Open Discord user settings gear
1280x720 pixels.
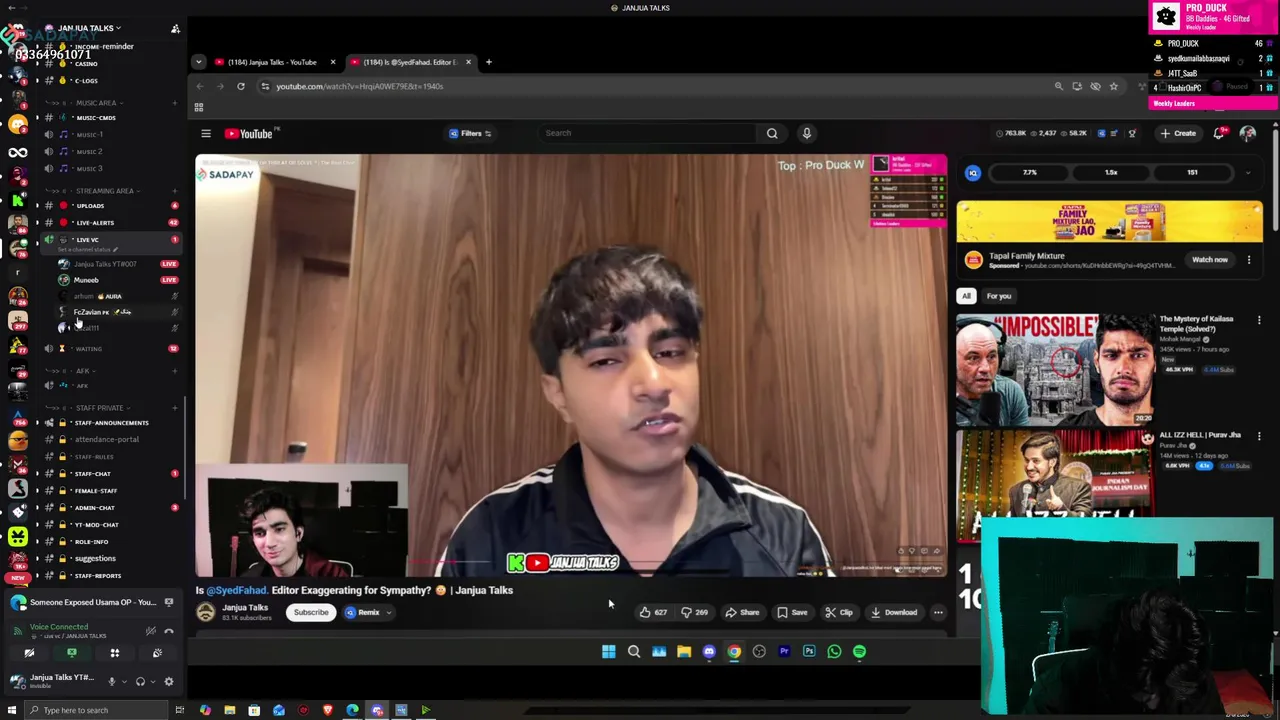click(x=168, y=682)
